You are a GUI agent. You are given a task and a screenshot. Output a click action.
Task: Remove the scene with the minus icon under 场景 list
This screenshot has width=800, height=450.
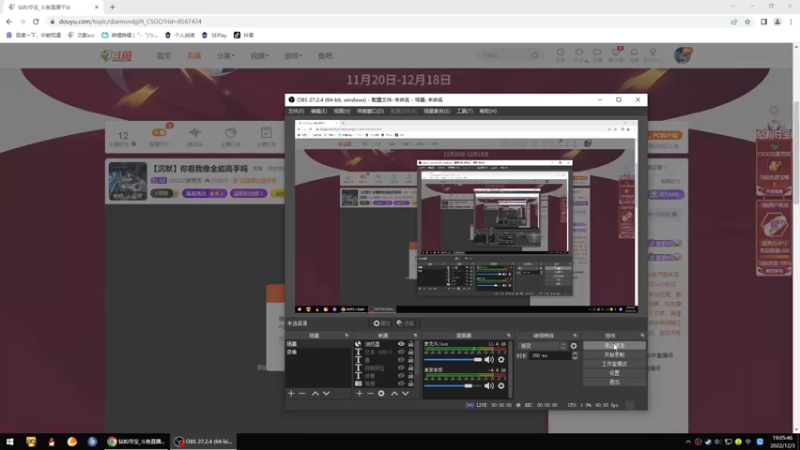click(302, 393)
